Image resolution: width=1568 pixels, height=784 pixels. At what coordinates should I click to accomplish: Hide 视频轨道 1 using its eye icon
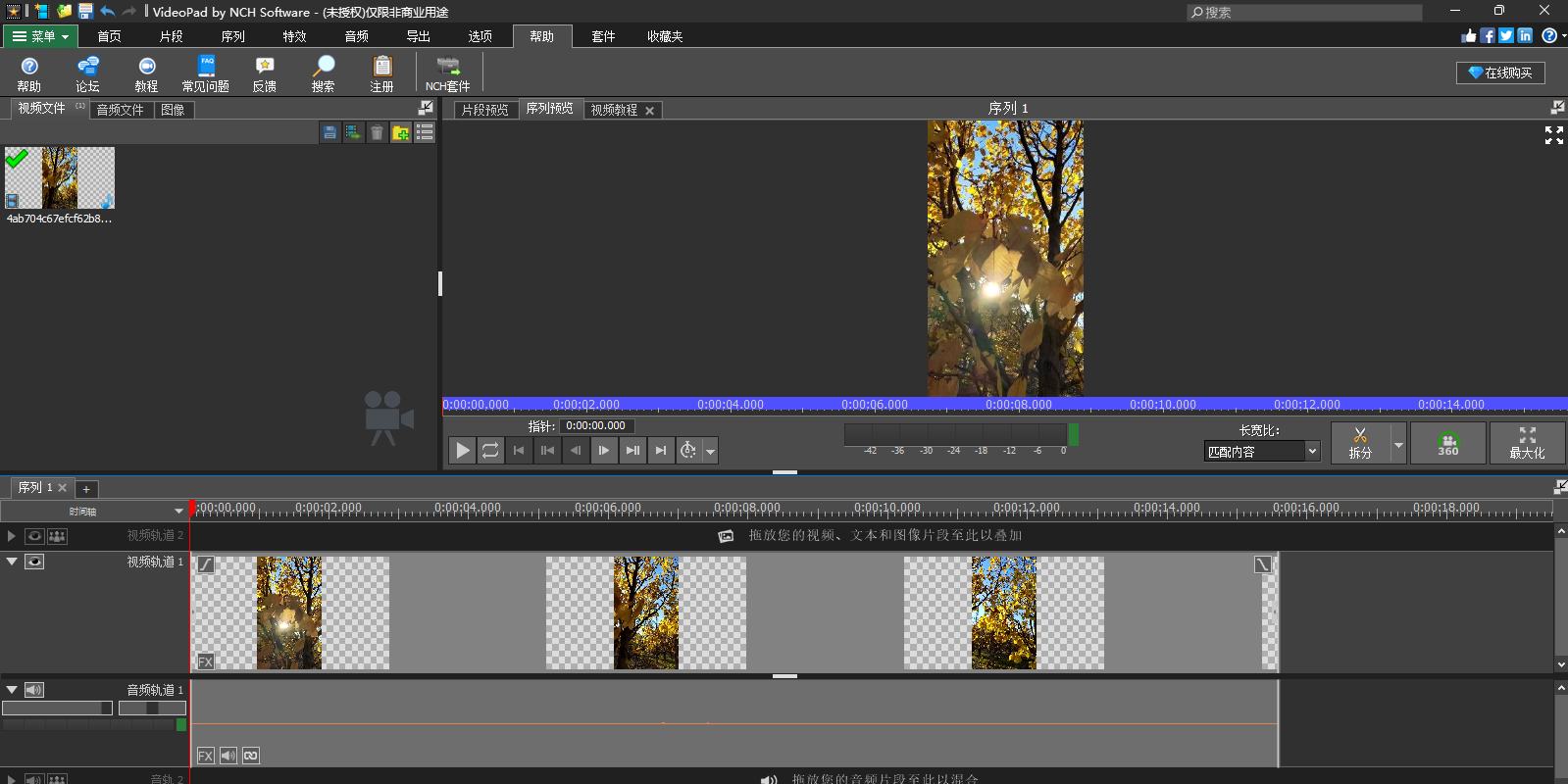coord(34,562)
